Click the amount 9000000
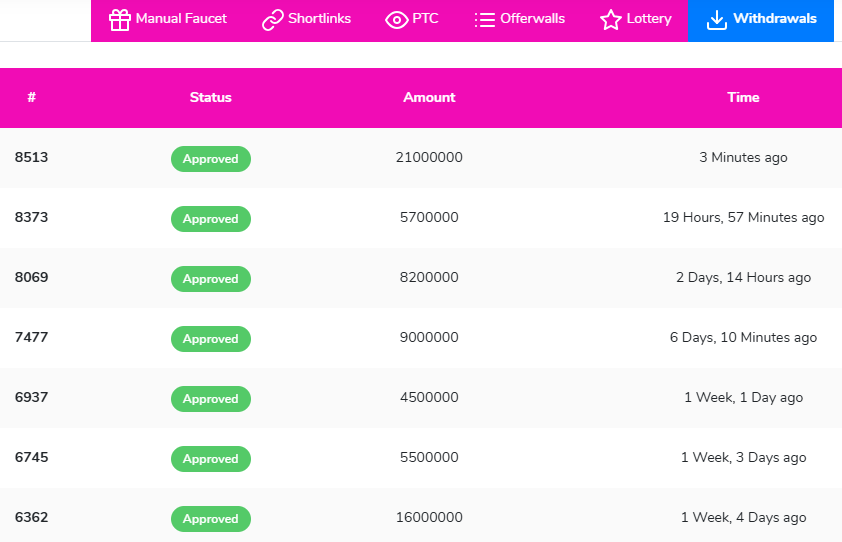The height and width of the screenshot is (542, 842). (x=429, y=337)
